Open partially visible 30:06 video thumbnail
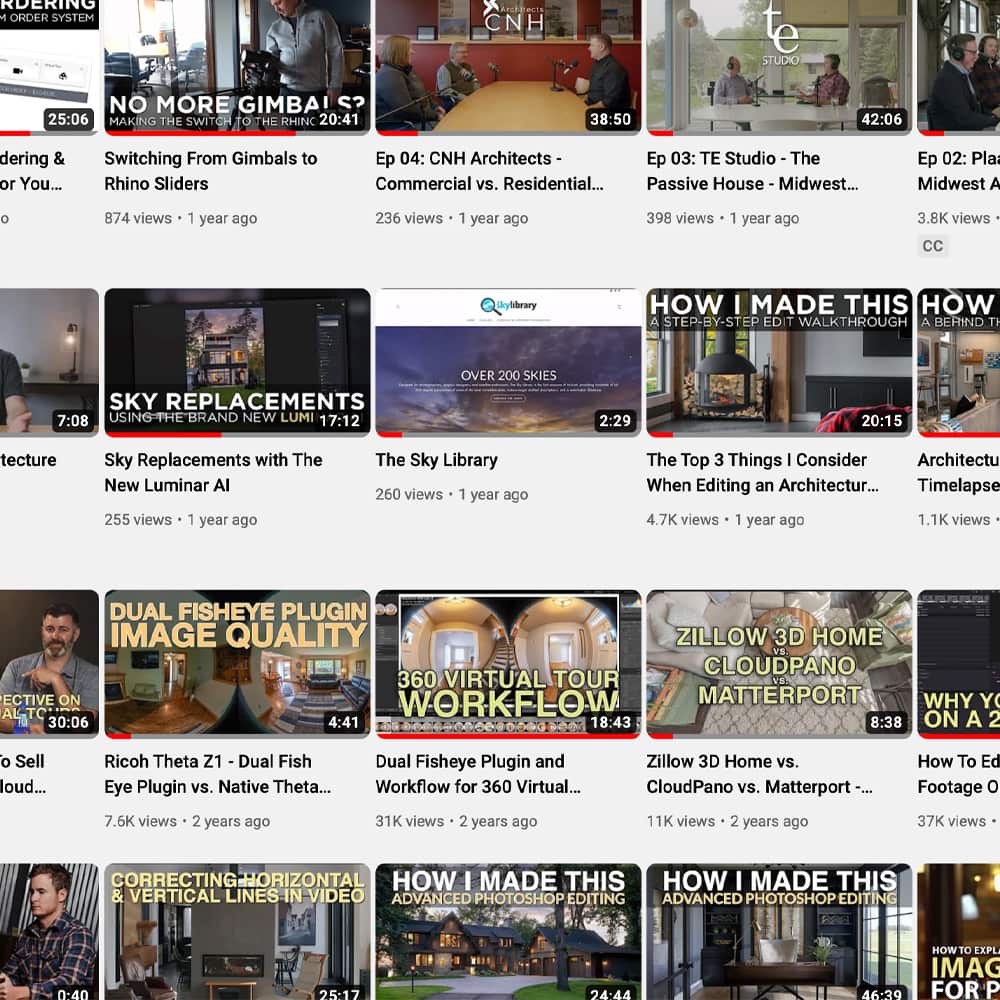 [x=49, y=664]
